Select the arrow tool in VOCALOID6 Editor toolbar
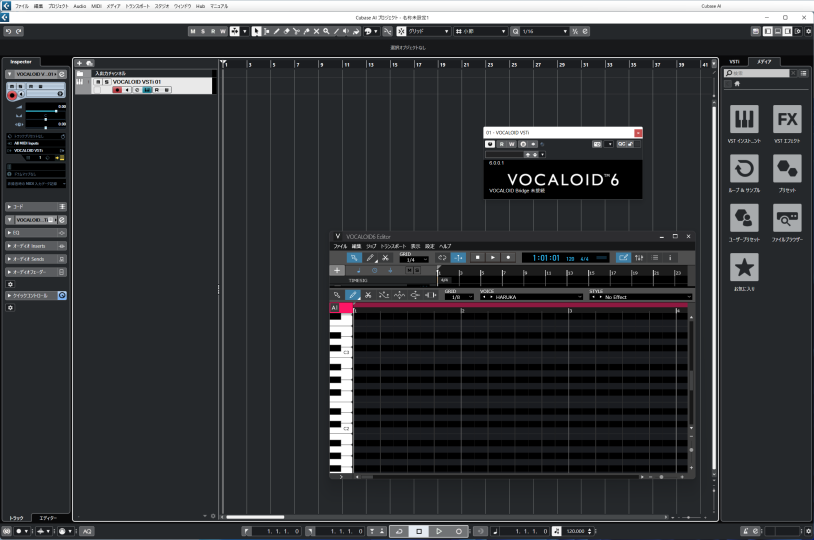Image resolution: width=814 pixels, height=540 pixels. pyautogui.click(x=354, y=258)
